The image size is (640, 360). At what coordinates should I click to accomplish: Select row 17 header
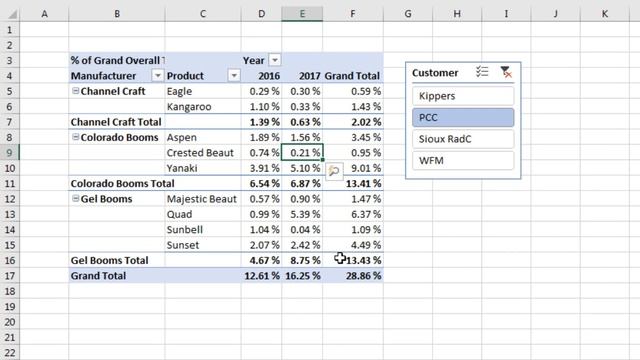pyautogui.click(x=10, y=276)
